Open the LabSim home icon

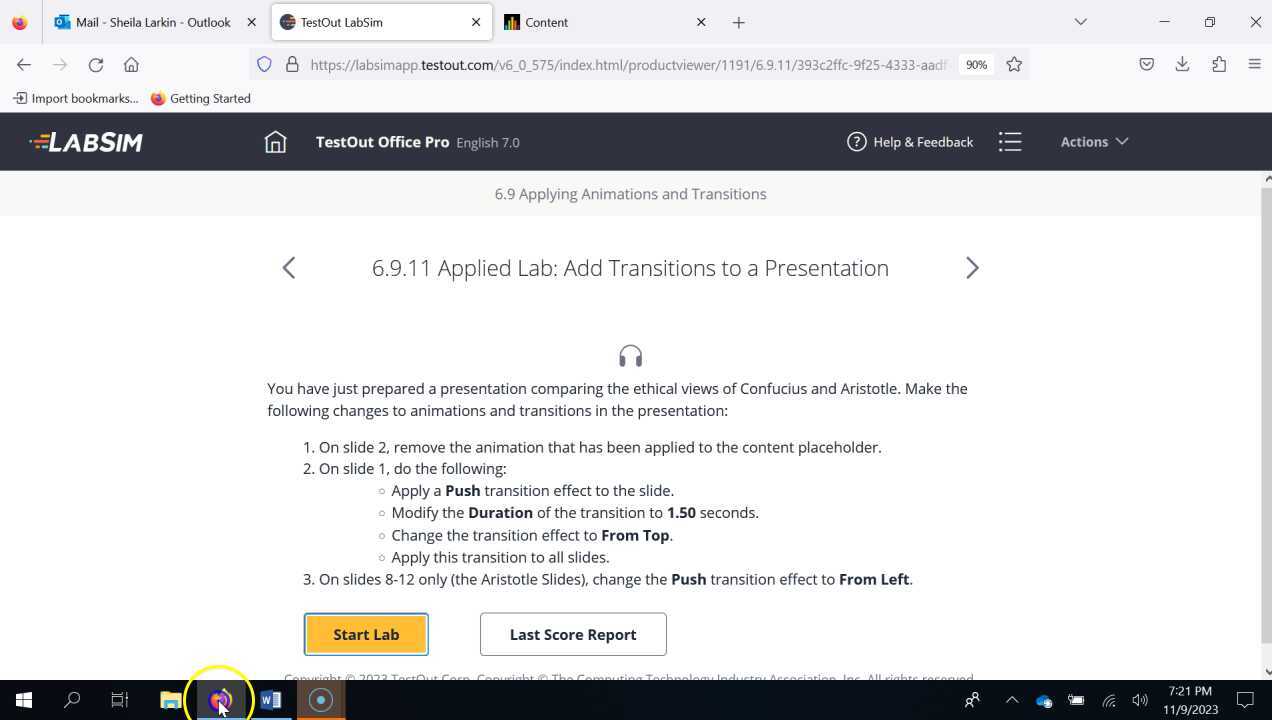pos(275,141)
